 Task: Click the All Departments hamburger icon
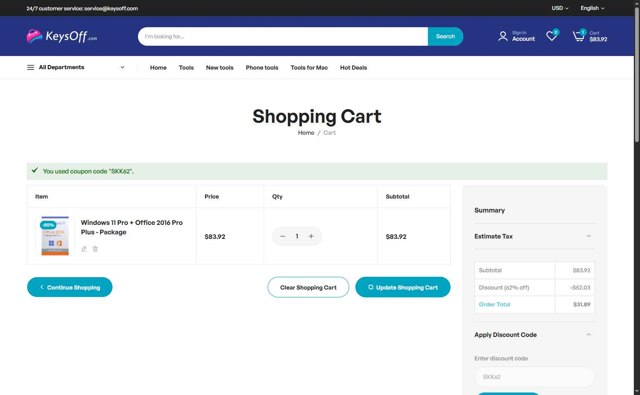coord(31,67)
